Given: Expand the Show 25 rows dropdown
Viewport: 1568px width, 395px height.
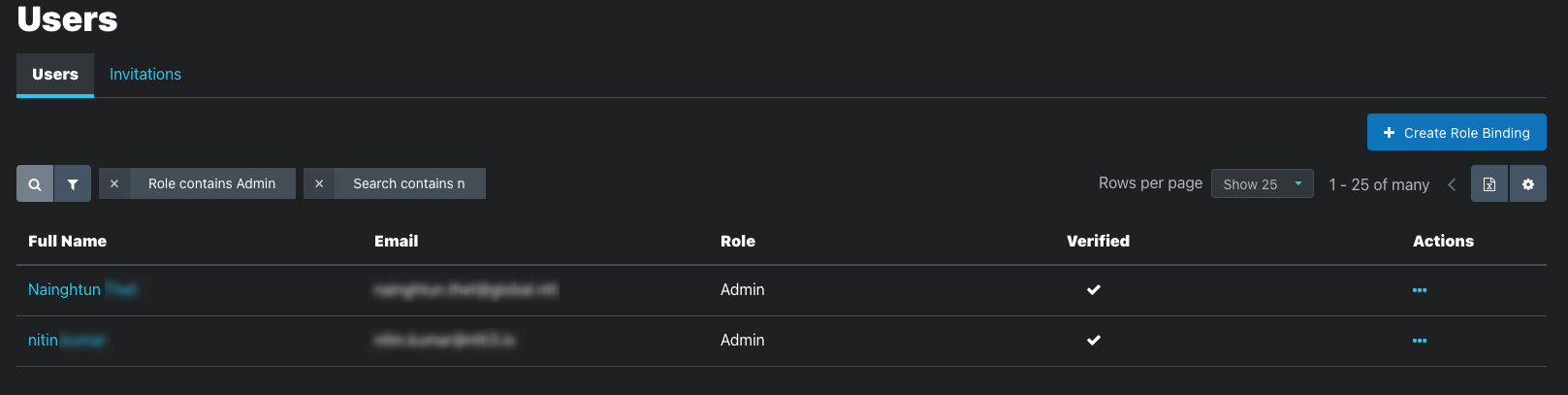Looking at the screenshot, I should (x=1263, y=183).
